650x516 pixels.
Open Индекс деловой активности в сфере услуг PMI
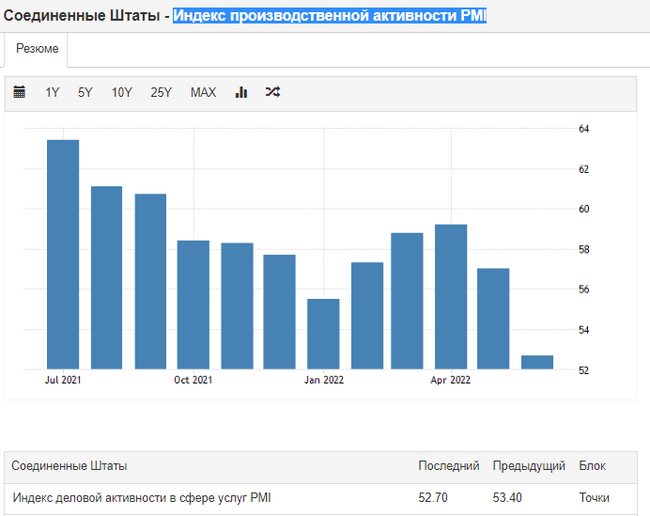(142, 497)
